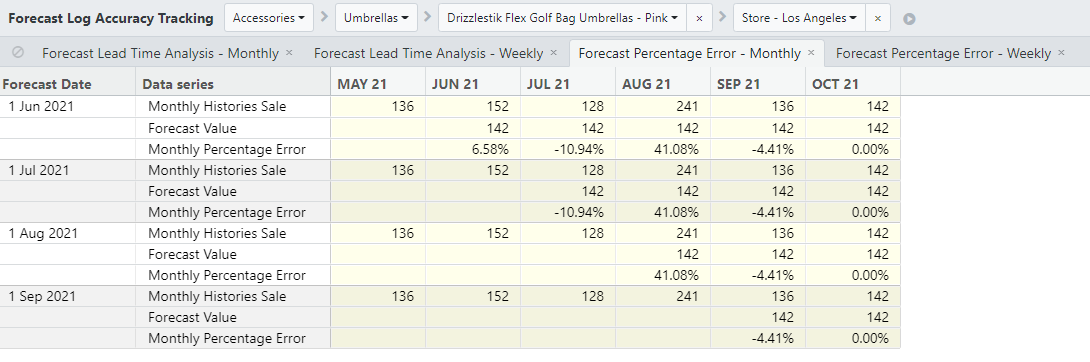1090x362 pixels.
Task: Click the disabled circle-slash icon left of tabs
Action: tap(19, 53)
